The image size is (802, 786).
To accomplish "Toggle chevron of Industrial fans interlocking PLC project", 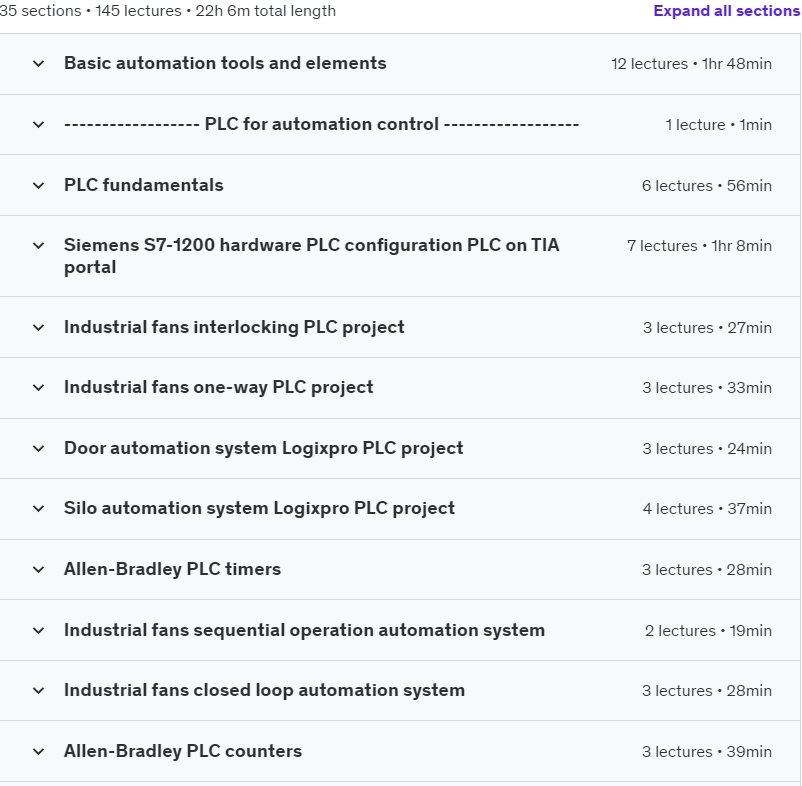I will [39, 328].
